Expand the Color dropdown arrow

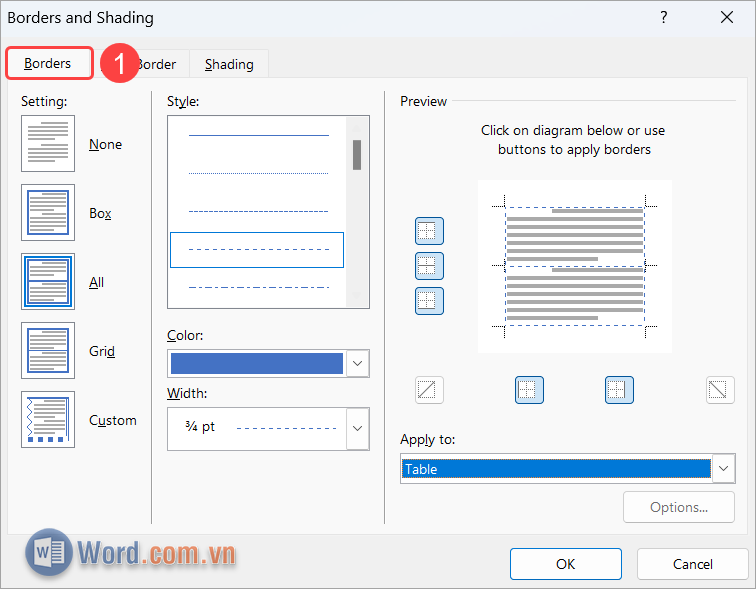(x=357, y=363)
